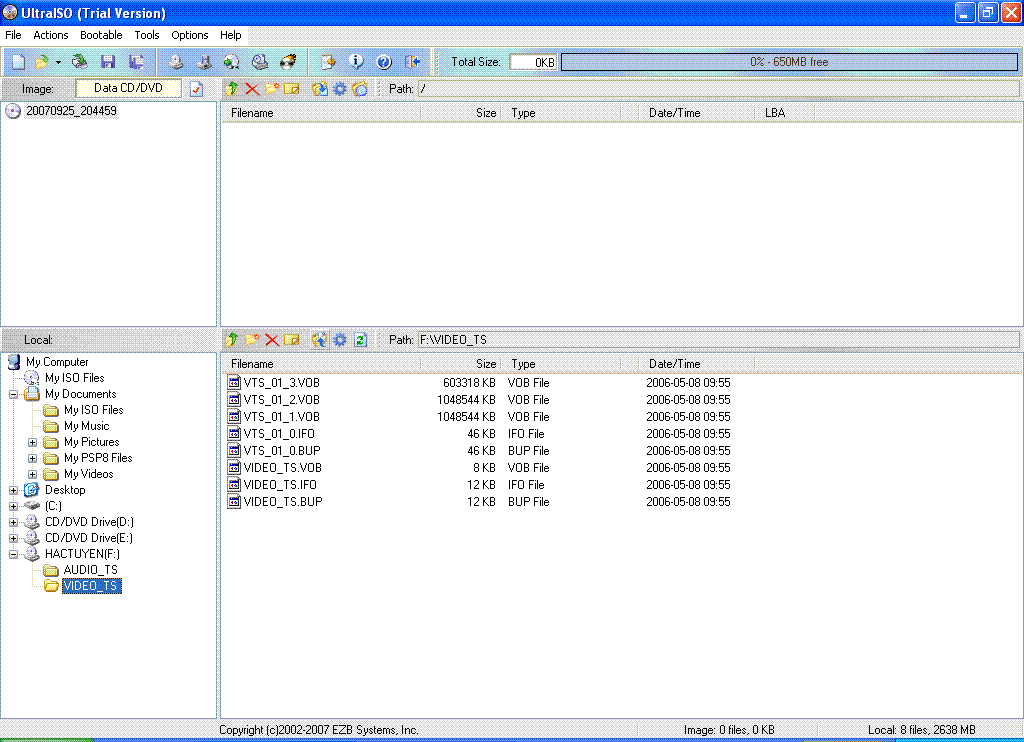Click the local Path field F:\VIDEO_TS

718,340
